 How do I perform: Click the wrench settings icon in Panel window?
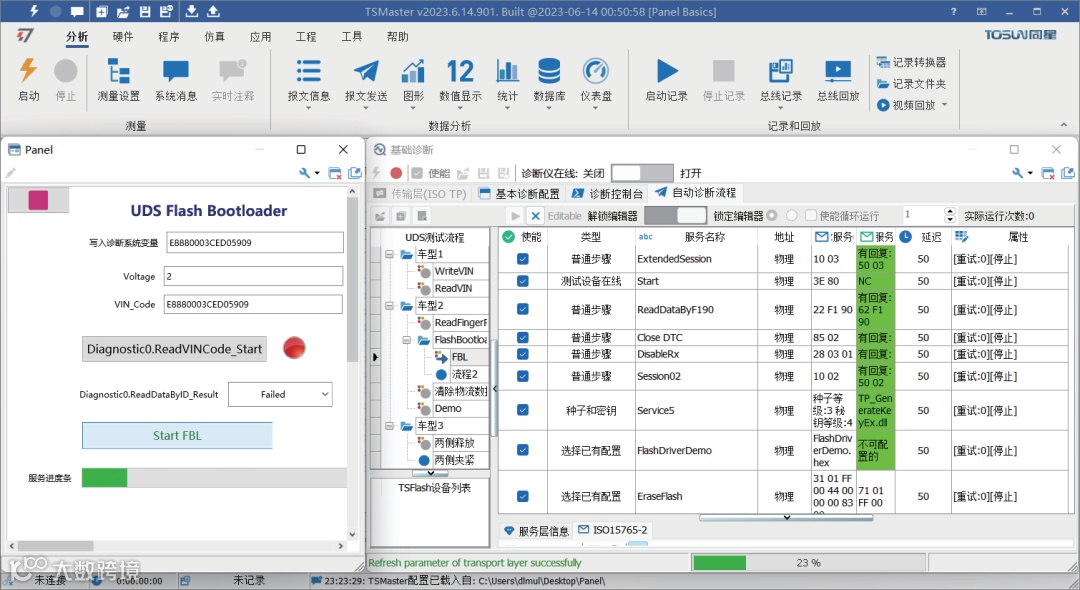[x=304, y=173]
